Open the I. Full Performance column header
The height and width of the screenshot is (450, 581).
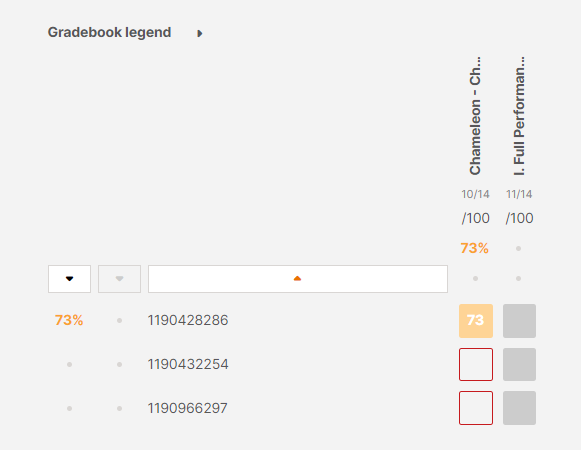coord(519,116)
